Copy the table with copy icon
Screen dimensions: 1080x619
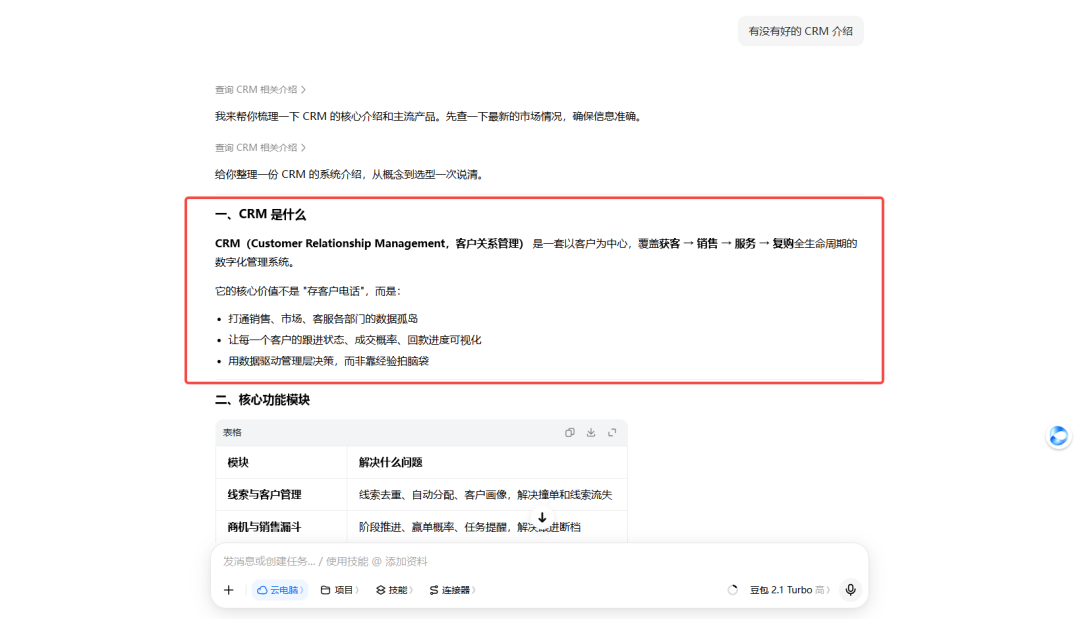570,432
